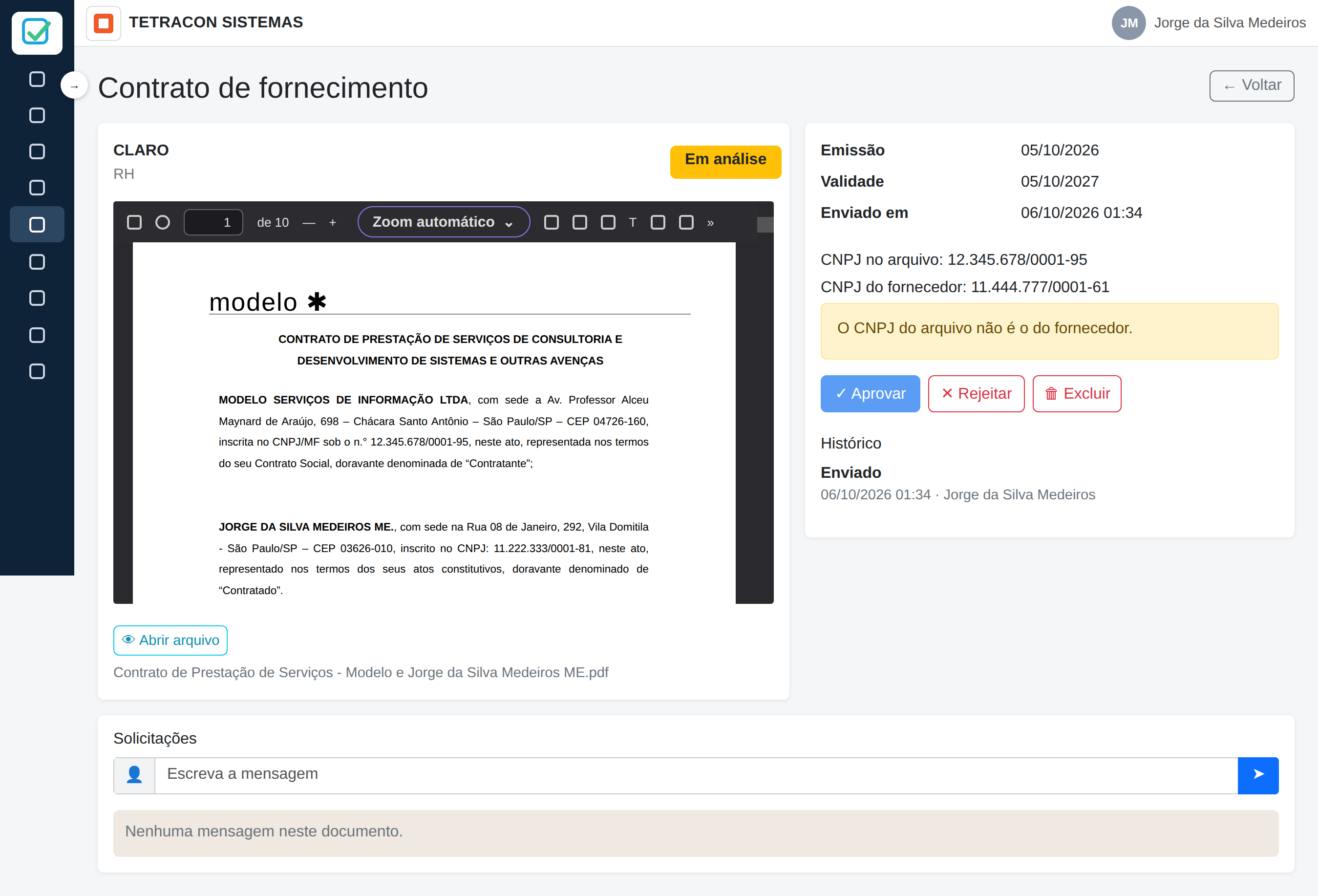
Task: Delete the document with Excluir
Action: point(1076,394)
